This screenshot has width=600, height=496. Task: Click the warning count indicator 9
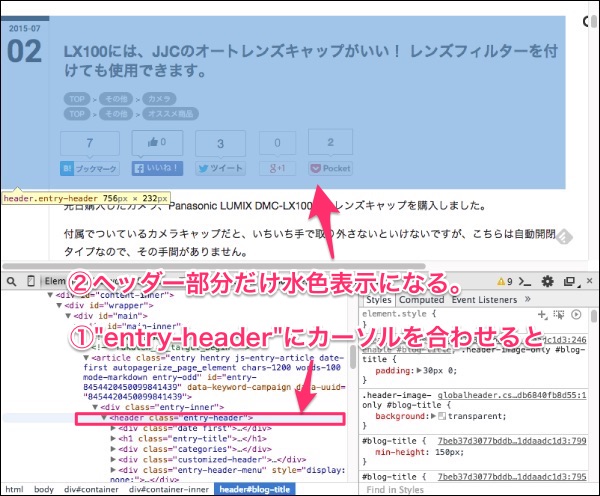(504, 282)
